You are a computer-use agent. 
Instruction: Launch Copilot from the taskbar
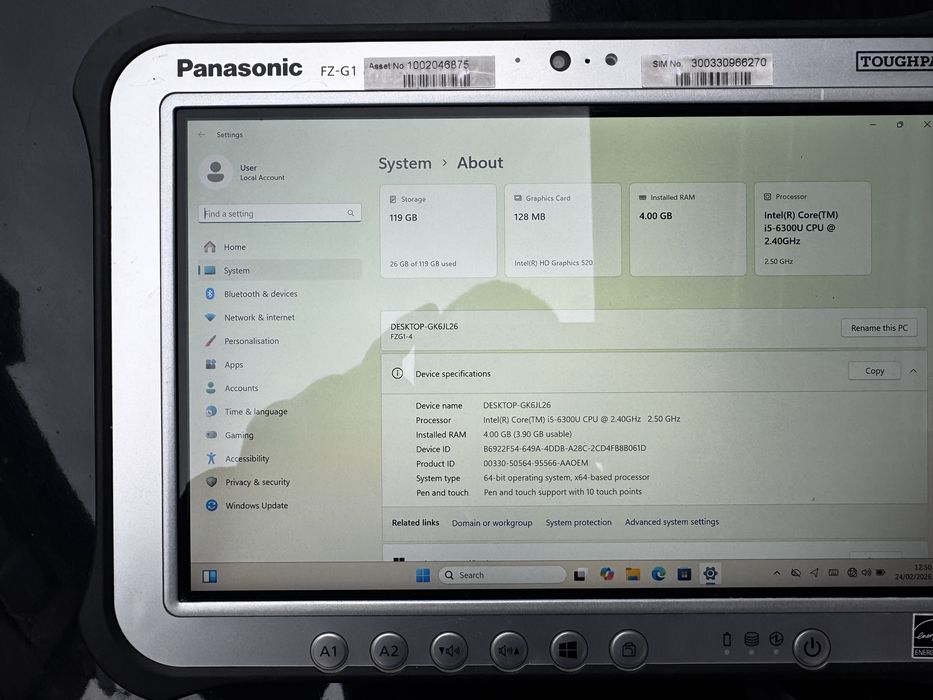[606, 574]
